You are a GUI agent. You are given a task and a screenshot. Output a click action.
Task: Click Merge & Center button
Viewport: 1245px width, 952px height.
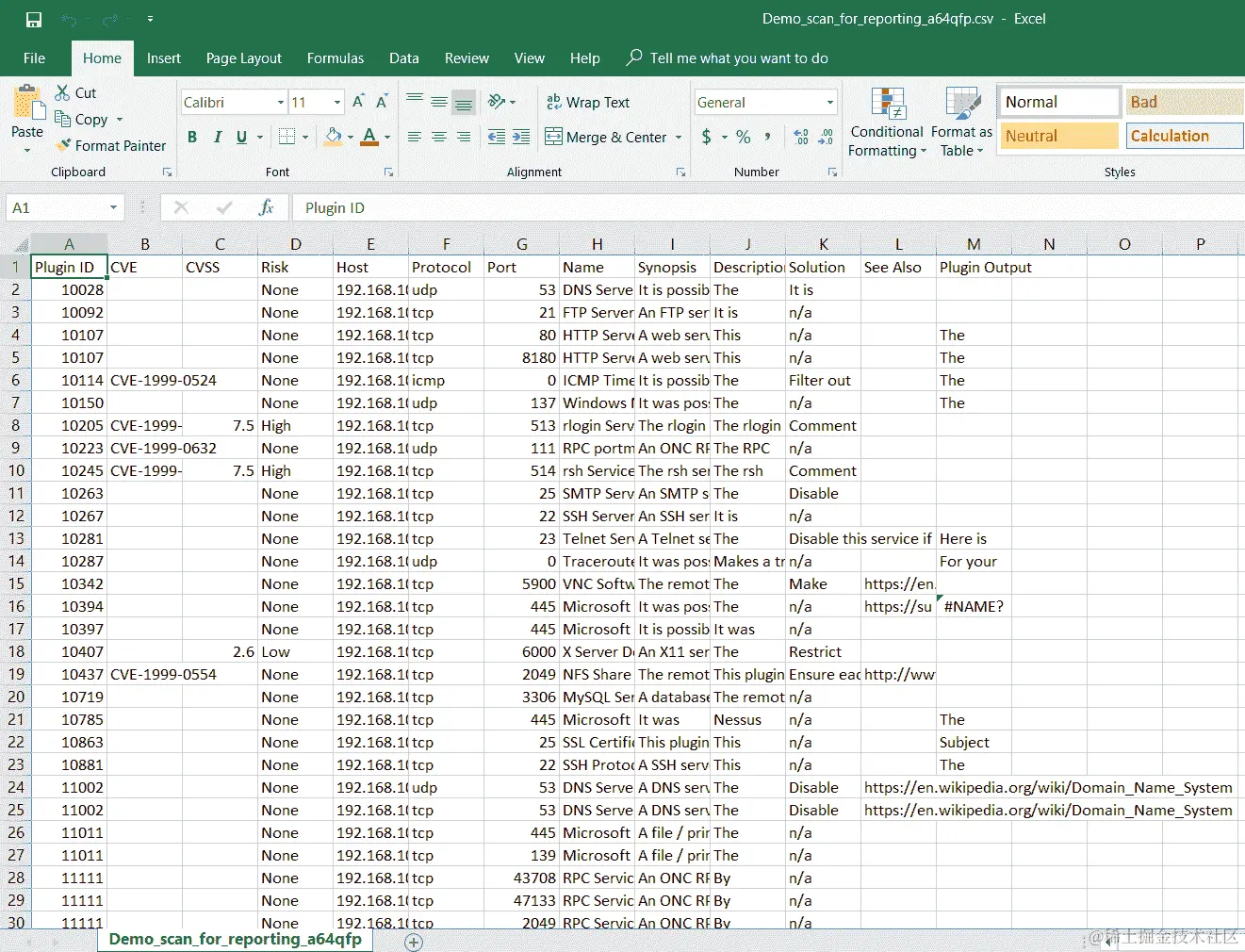605,137
